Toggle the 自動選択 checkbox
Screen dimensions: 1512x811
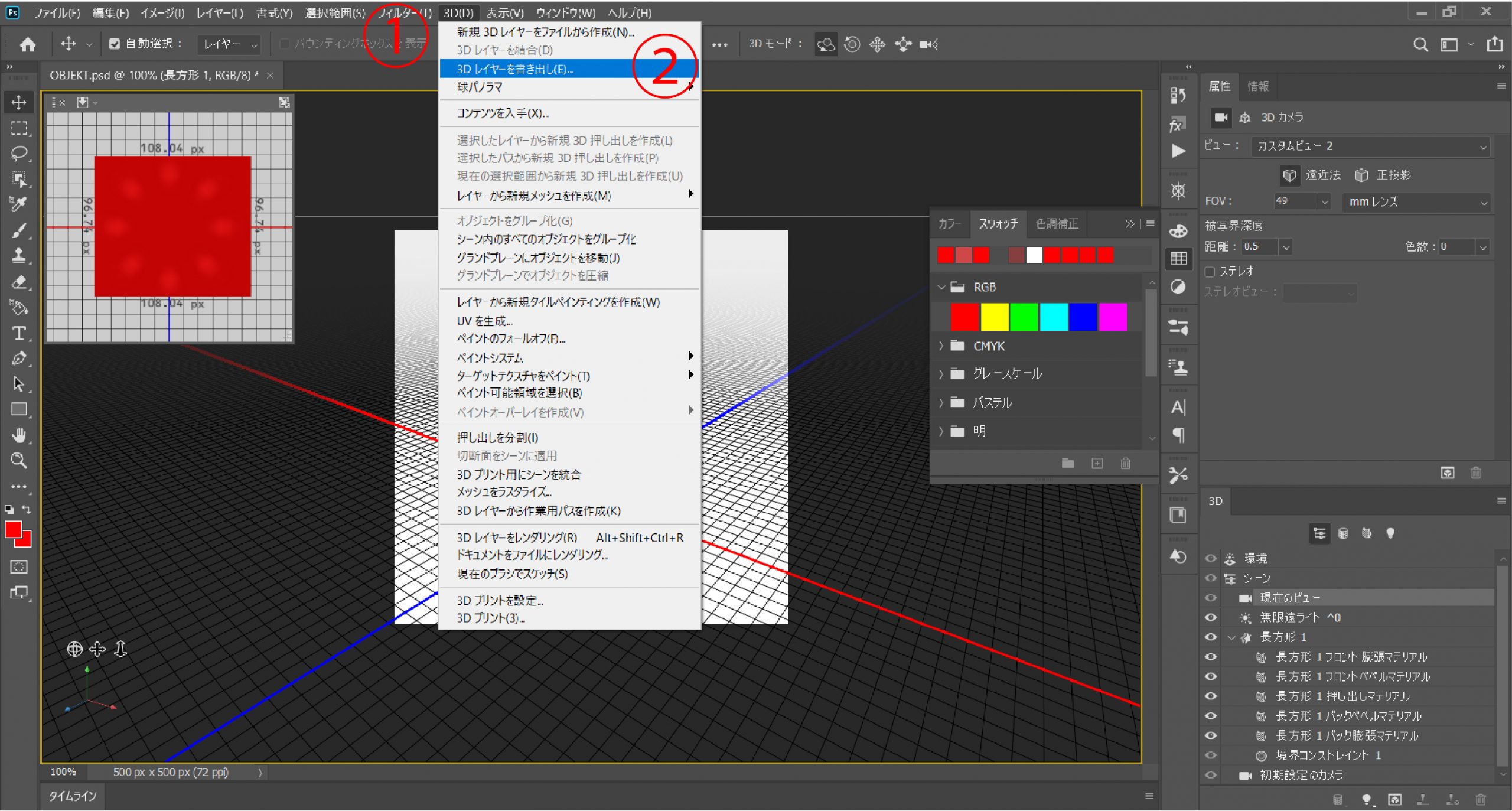[x=115, y=44]
